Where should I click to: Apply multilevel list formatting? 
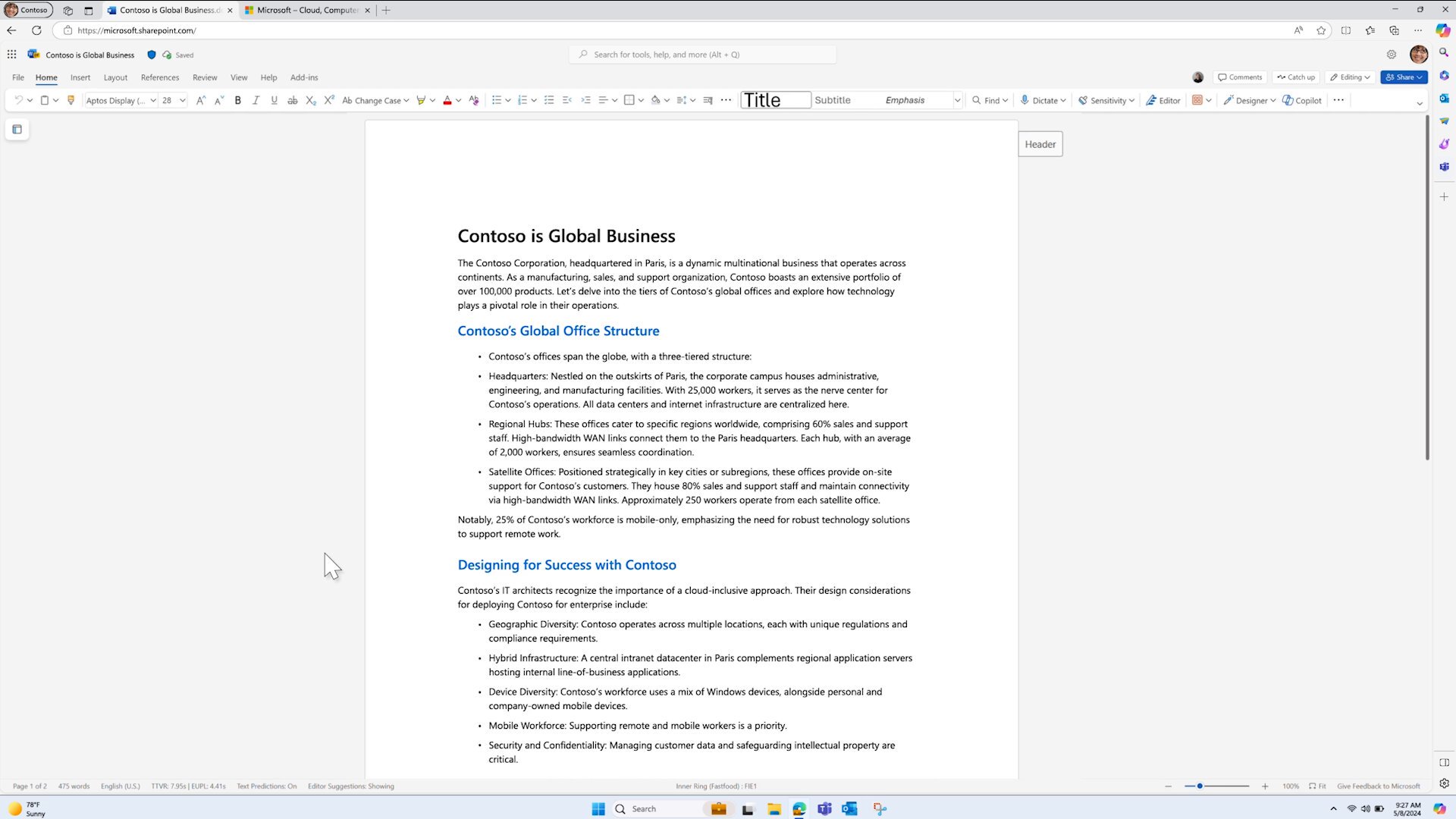[549, 100]
